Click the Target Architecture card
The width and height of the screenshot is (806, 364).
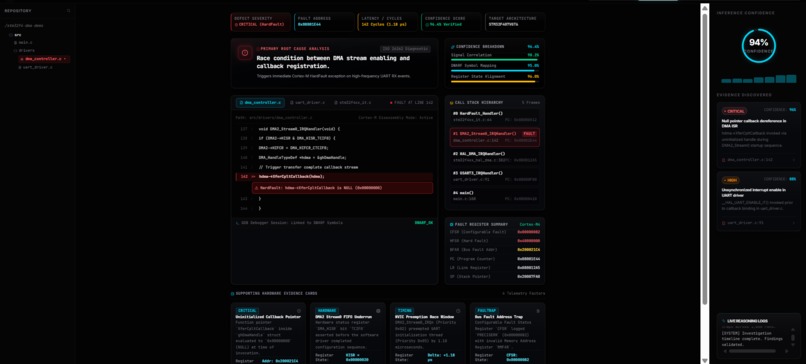click(x=515, y=22)
